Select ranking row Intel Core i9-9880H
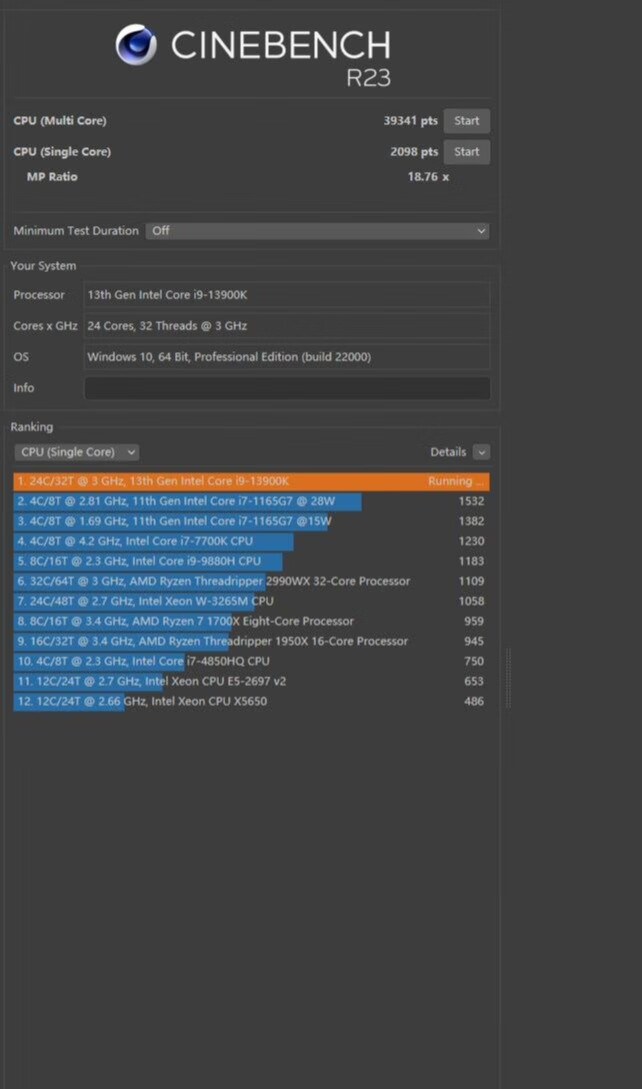Viewport: 642px width, 1089px height. [x=252, y=561]
